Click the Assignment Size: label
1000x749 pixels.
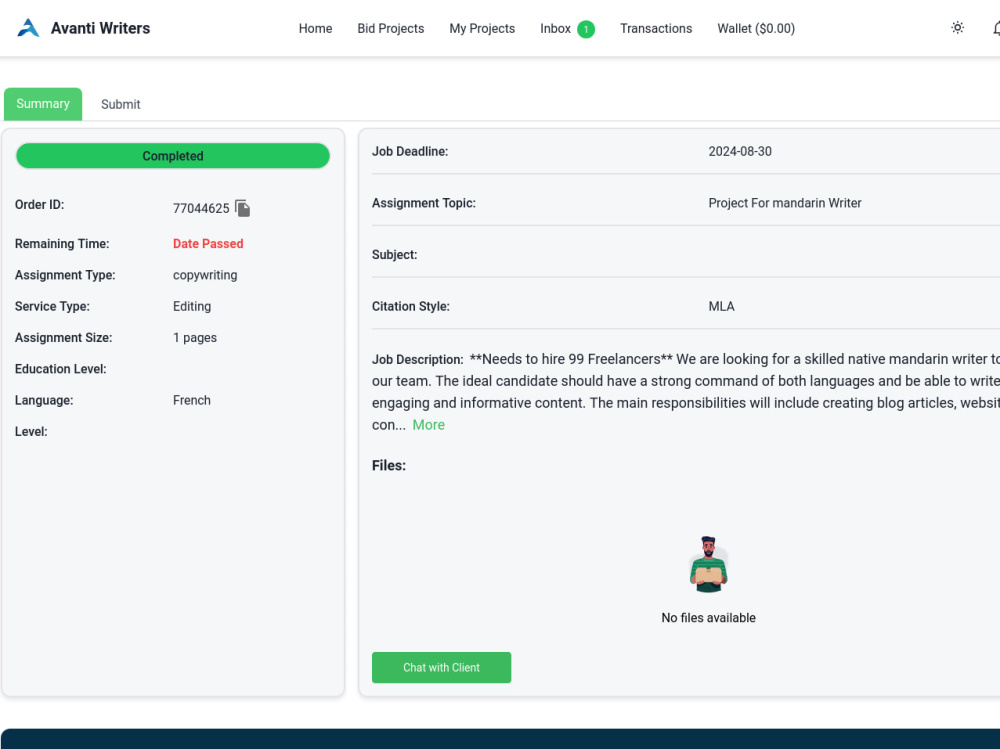click(x=63, y=337)
